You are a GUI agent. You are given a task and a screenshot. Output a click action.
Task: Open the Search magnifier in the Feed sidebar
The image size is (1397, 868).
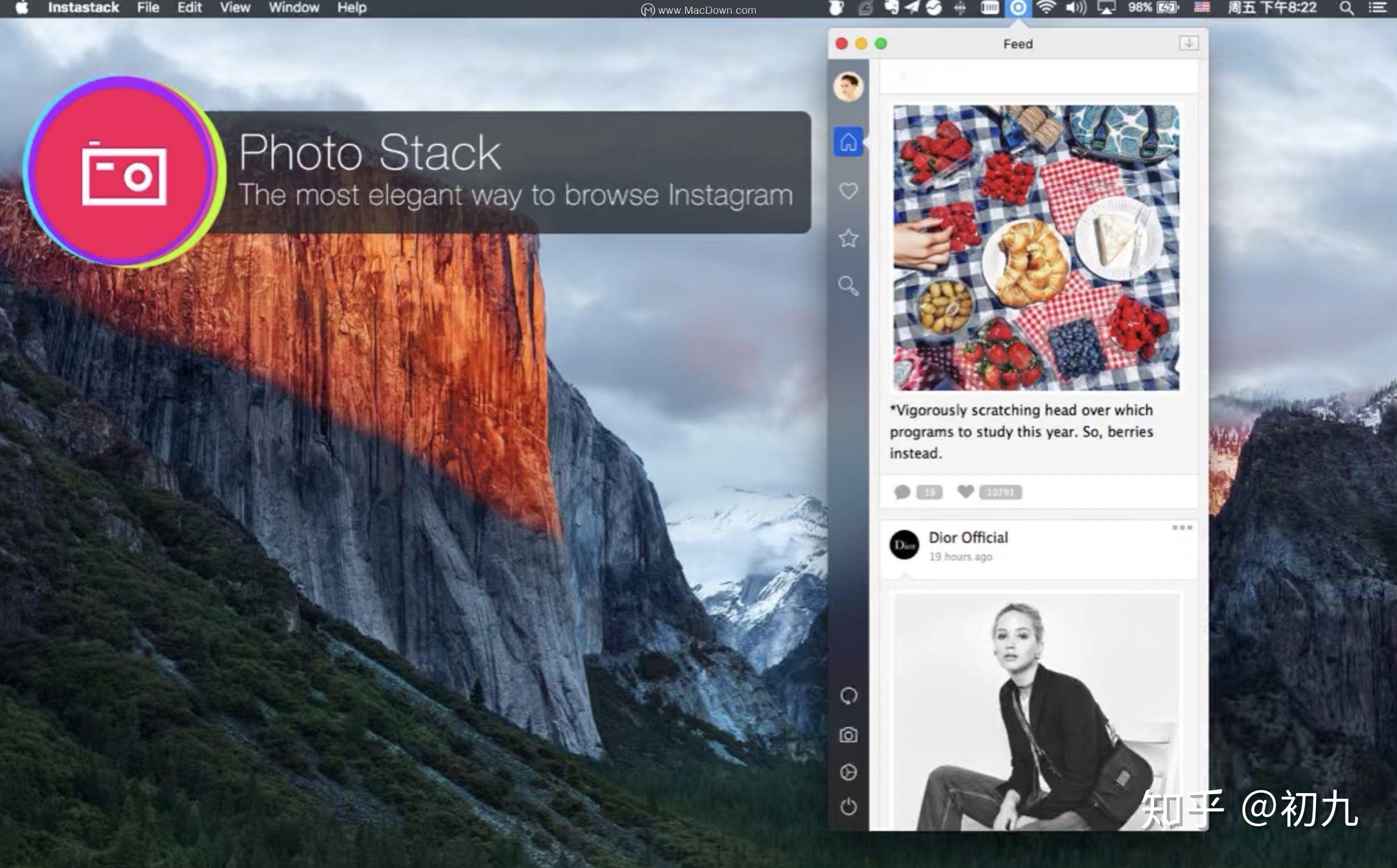click(x=848, y=285)
